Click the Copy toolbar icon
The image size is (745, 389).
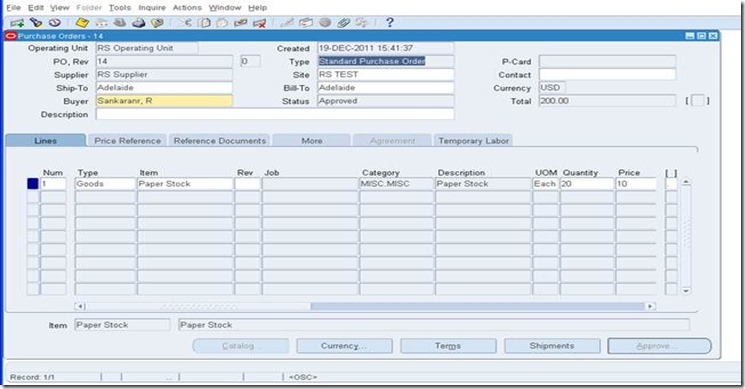tap(204, 22)
